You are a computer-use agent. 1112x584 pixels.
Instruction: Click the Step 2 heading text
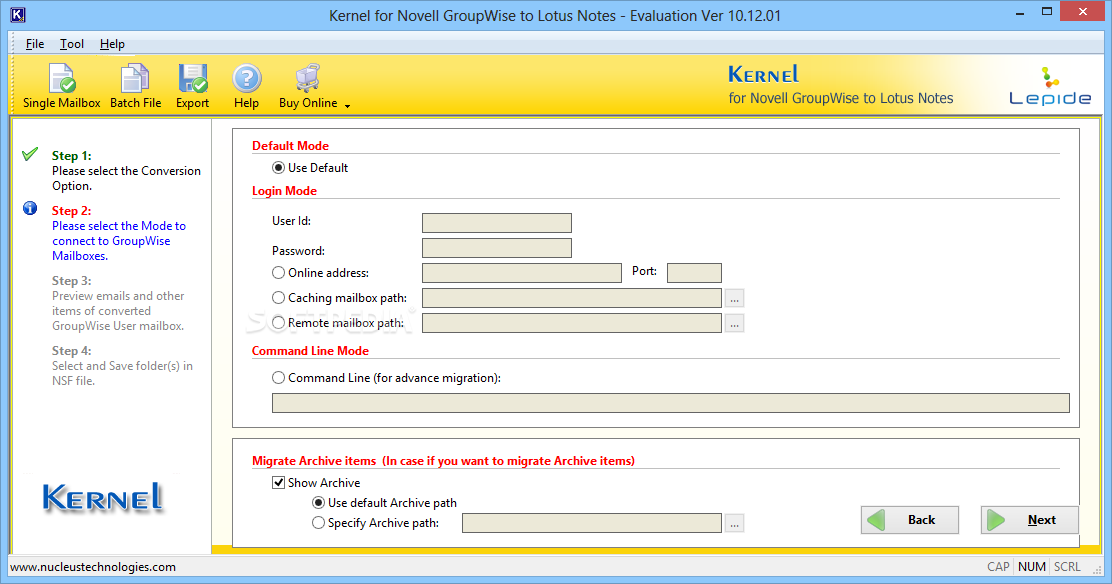coord(72,211)
